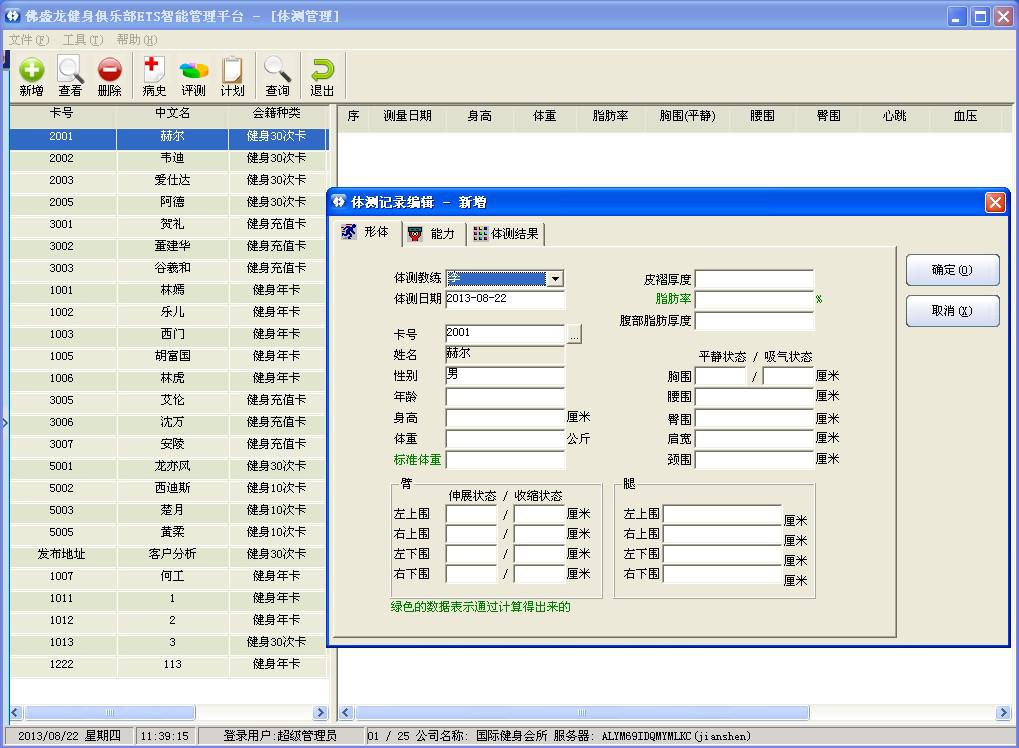The width and height of the screenshot is (1019, 748).
Task: Select member row 3001 贺礼
Action: coord(169,224)
